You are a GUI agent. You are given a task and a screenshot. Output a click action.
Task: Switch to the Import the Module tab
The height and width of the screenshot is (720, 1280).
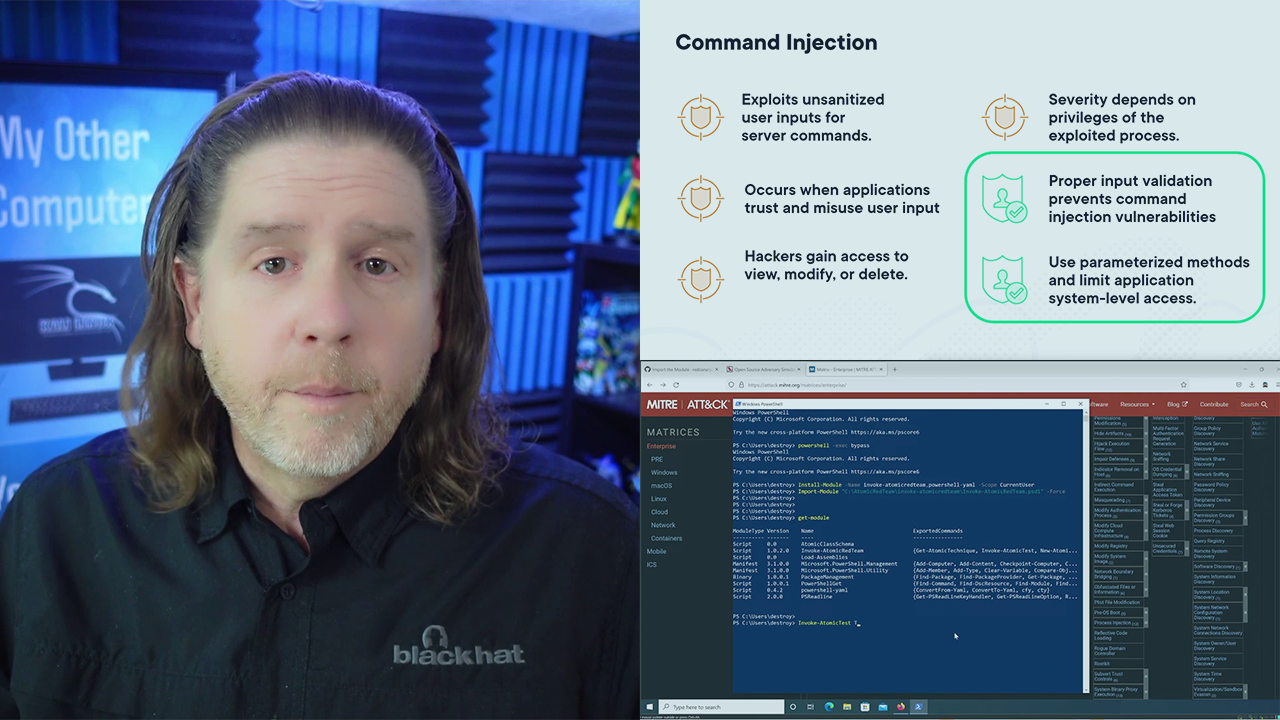click(680, 369)
